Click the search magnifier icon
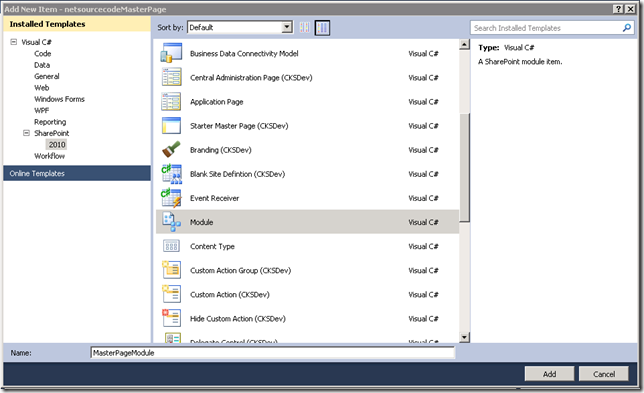The image size is (644, 393). [627, 28]
